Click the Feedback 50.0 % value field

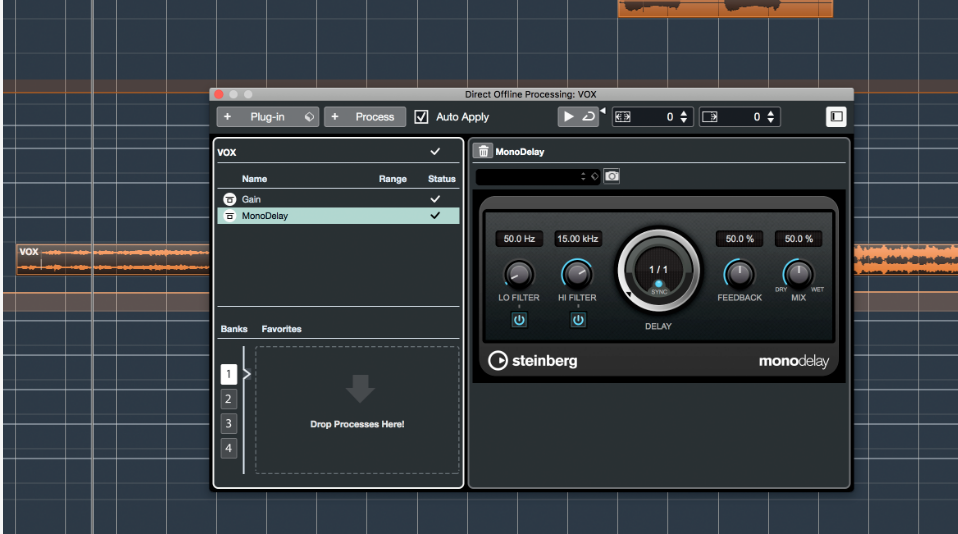point(739,239)
